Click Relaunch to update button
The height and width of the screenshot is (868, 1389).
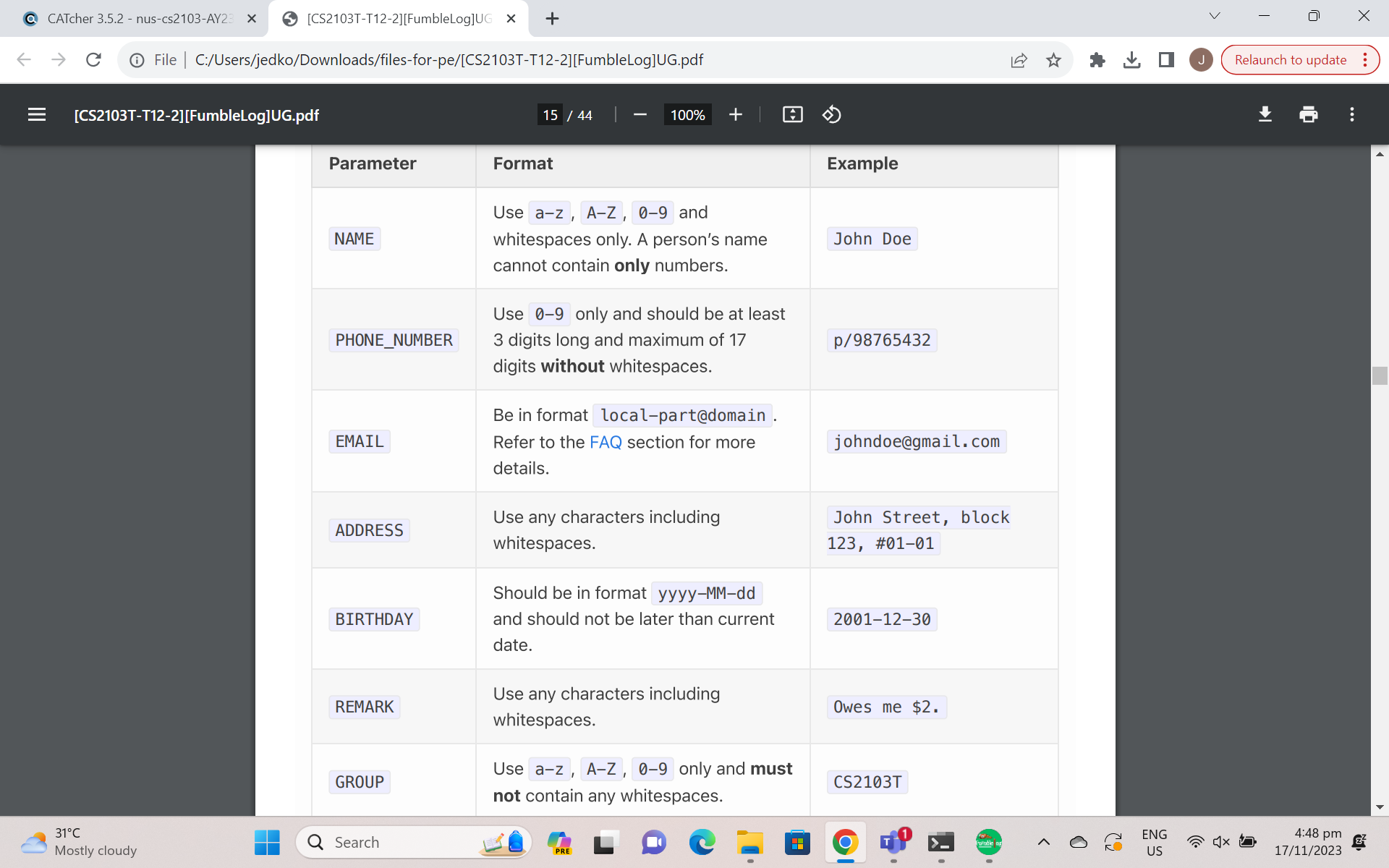1290,60
